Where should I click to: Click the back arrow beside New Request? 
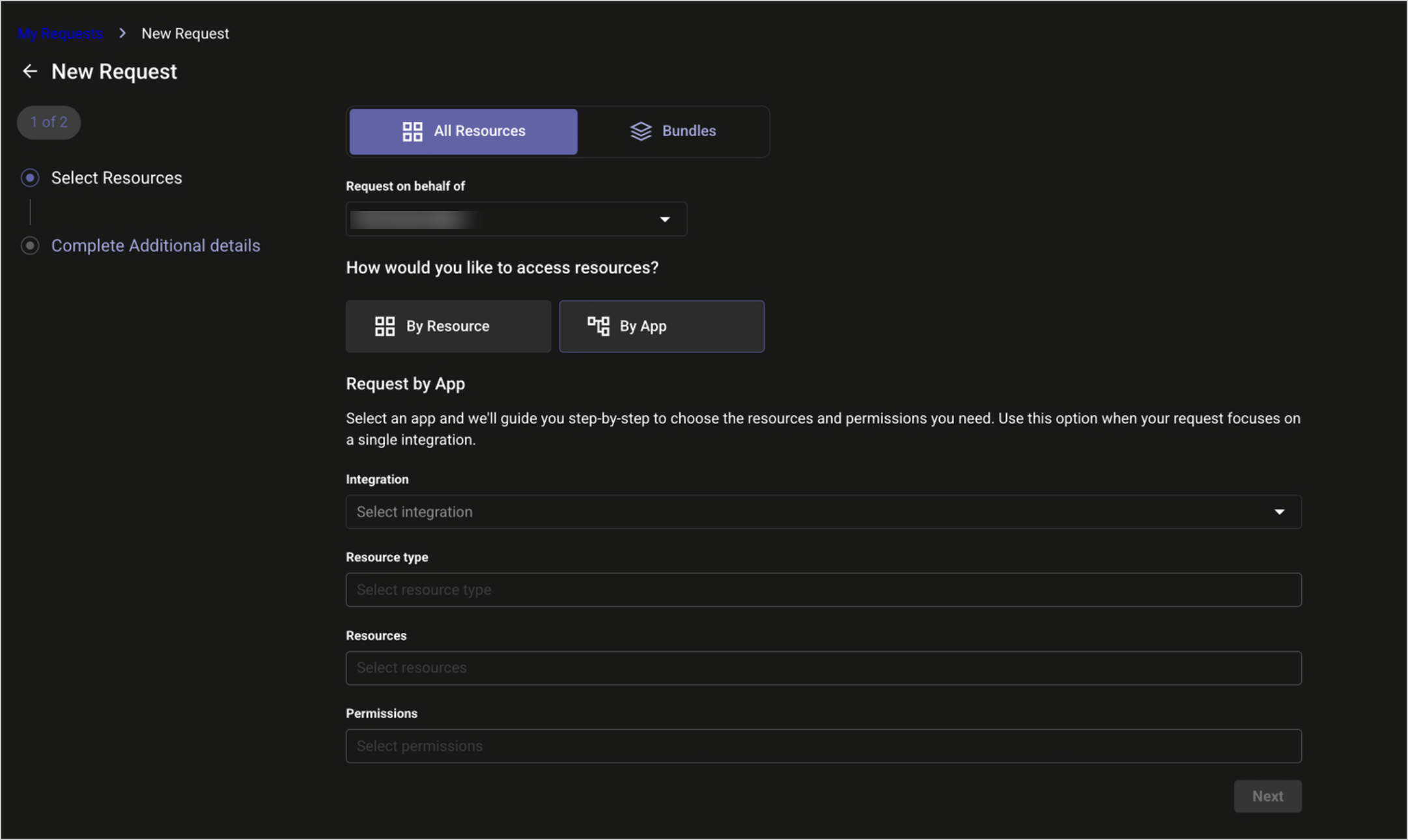(30, 71)
